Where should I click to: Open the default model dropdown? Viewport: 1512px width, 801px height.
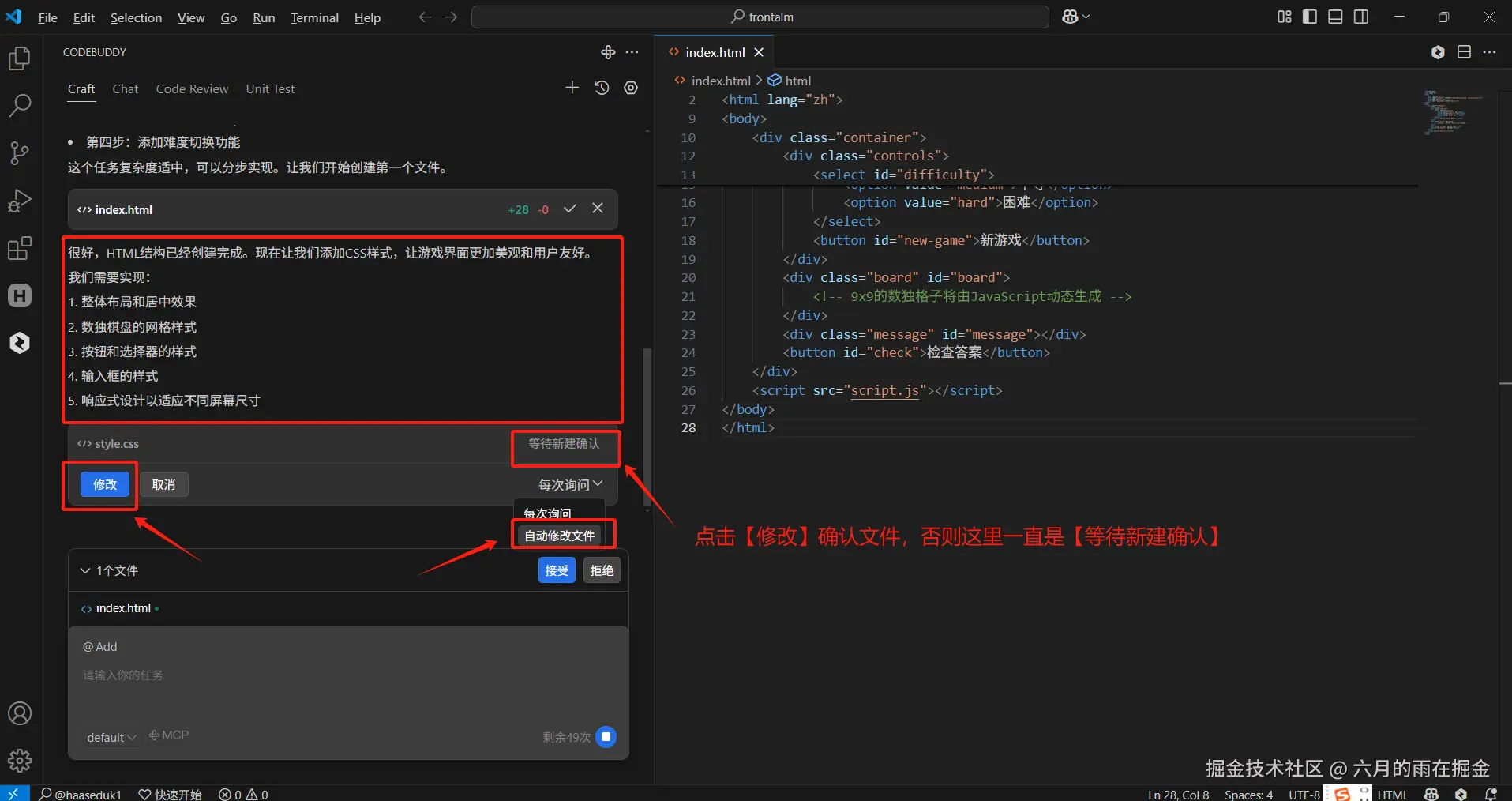[111, 737]
